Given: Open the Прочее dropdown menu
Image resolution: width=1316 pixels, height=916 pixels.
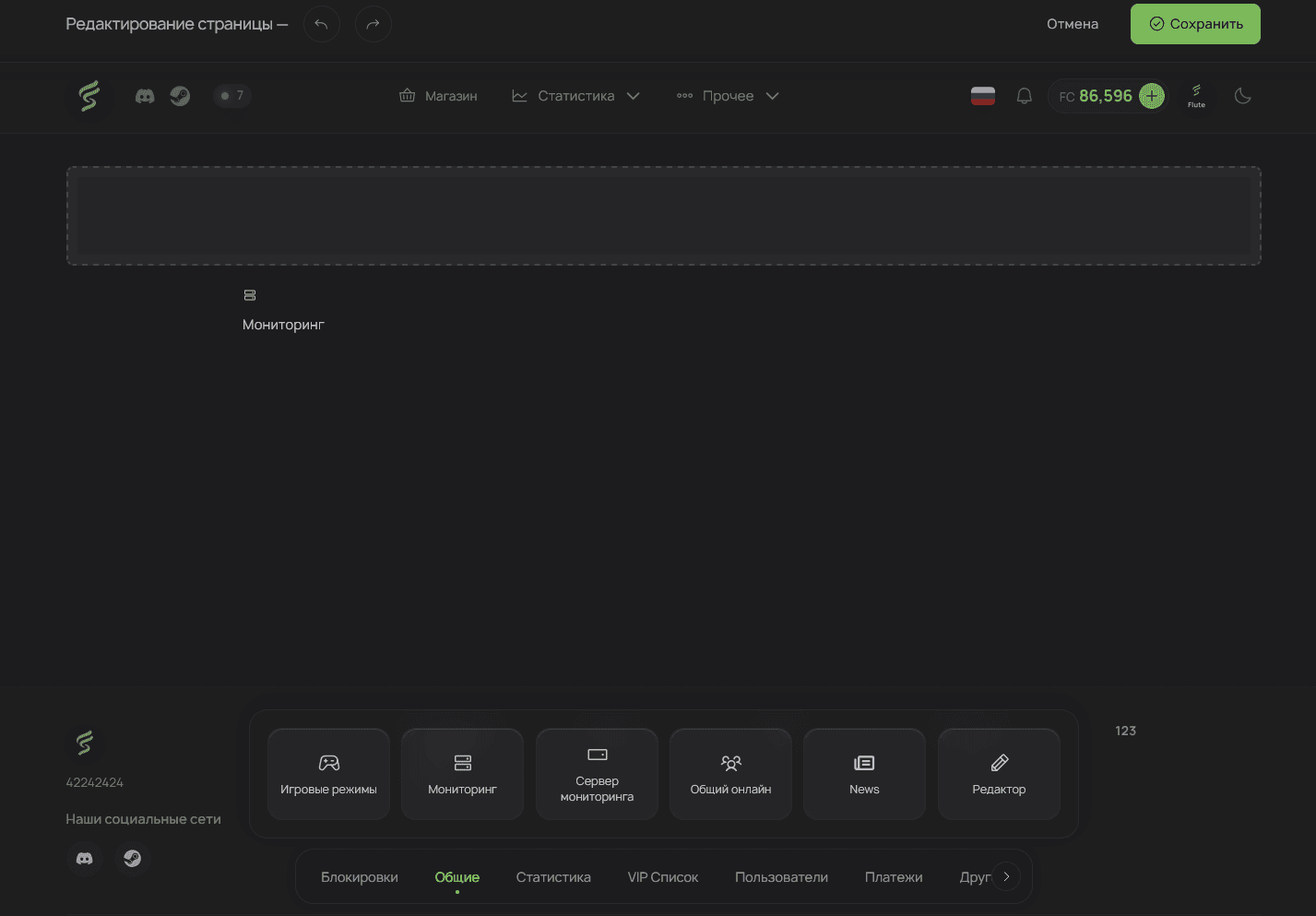Looking at the screenshot, I should click(x=728, y=95).
